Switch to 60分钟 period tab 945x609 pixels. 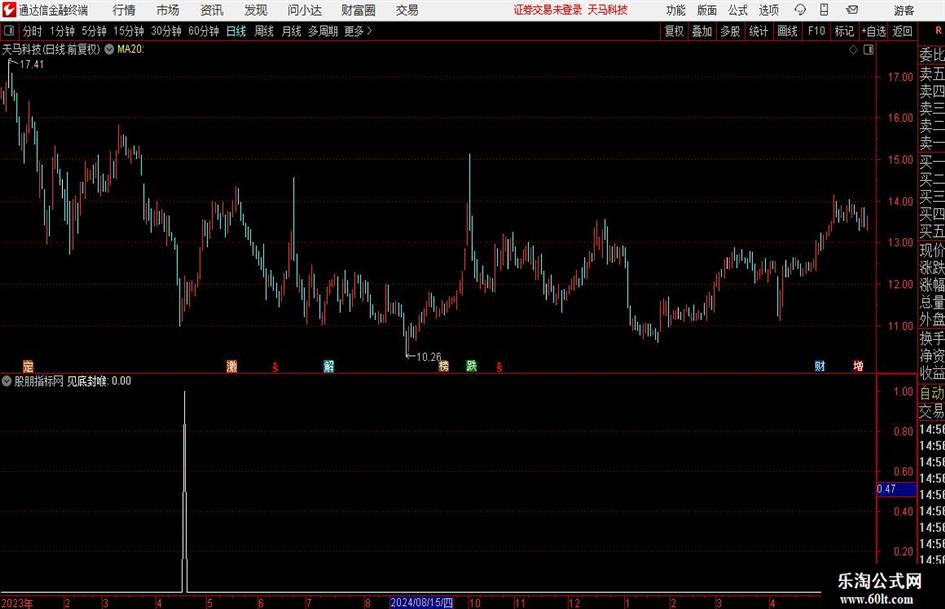click(204, 31)
